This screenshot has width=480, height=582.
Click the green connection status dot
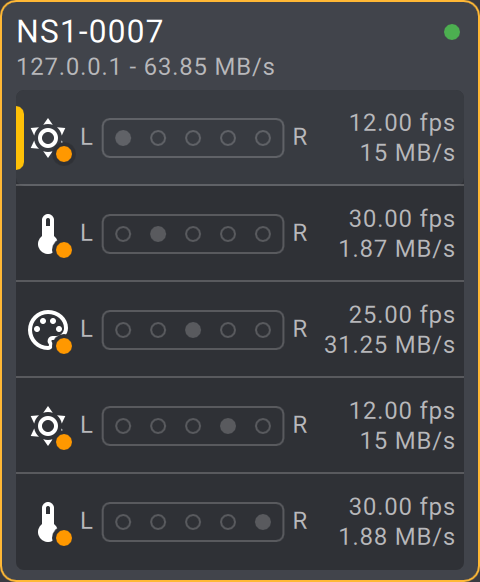452,32
